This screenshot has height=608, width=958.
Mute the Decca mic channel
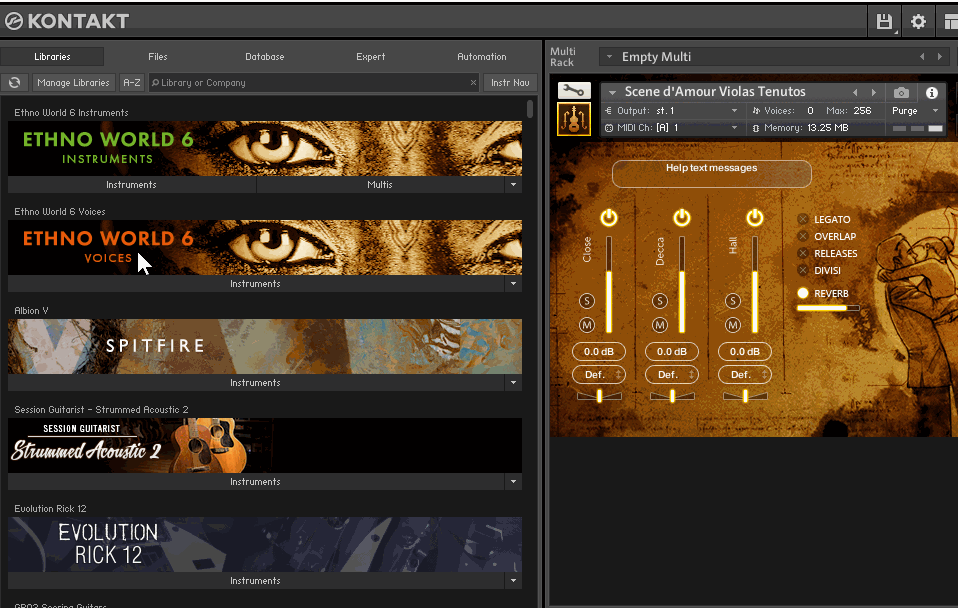tap(660, 325)
